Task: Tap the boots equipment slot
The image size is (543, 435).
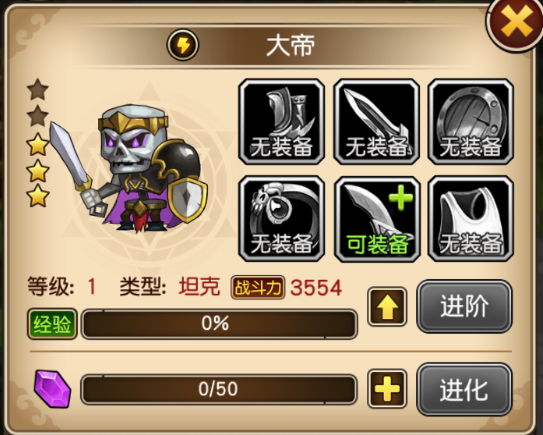Action: click(x=282, y=122)
